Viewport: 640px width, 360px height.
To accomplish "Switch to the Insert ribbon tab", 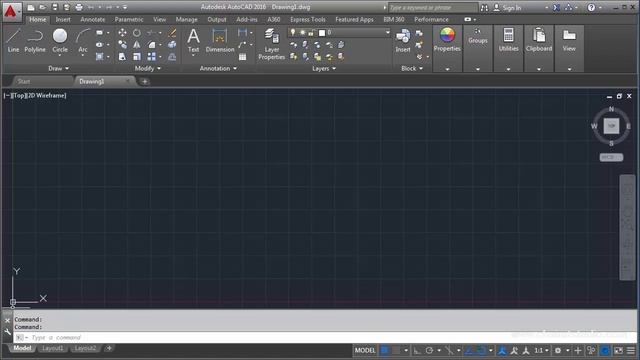I will point(63,19).
